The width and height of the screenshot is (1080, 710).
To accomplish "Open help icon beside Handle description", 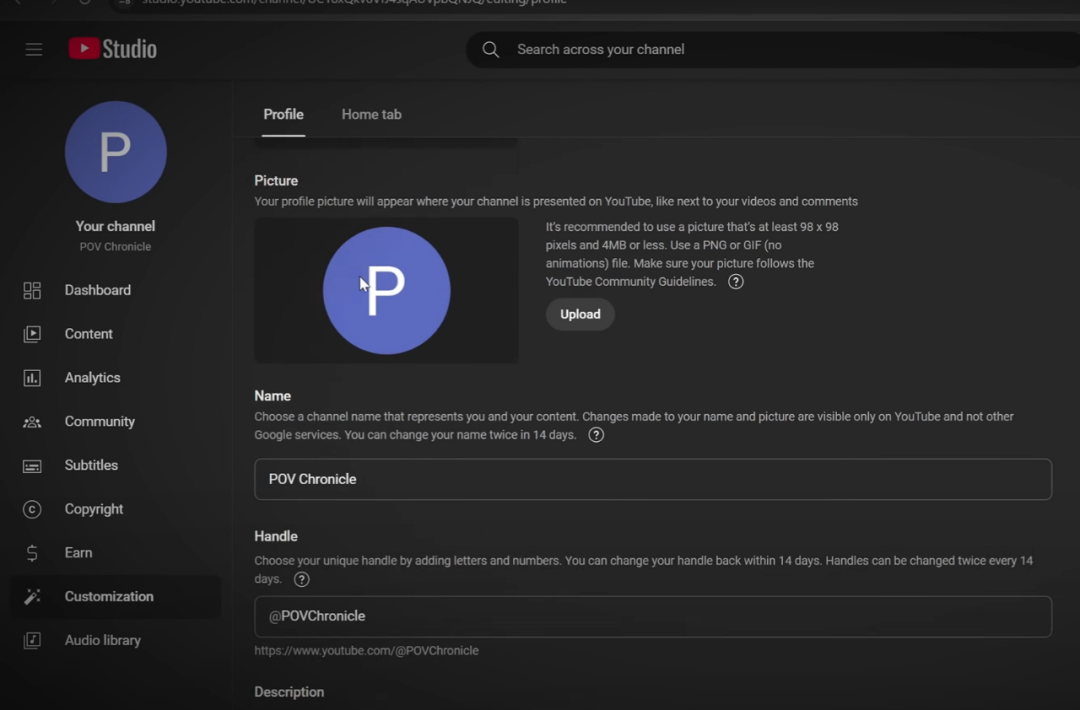I will pyautogui.click(x=301, y=579).
